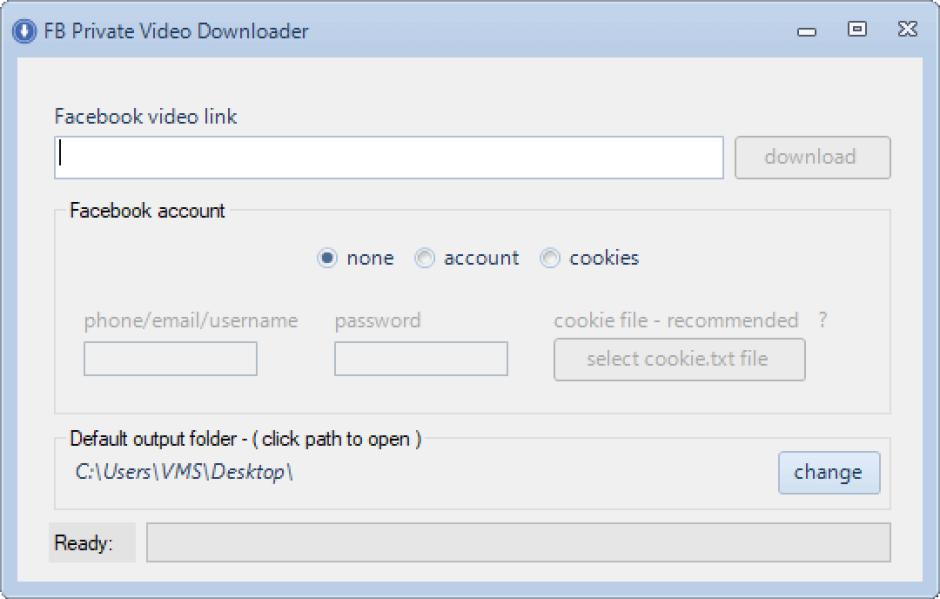The image size is (940, 599).
Task: Click the progress bar next to Ready
Action: click(519, 543)
